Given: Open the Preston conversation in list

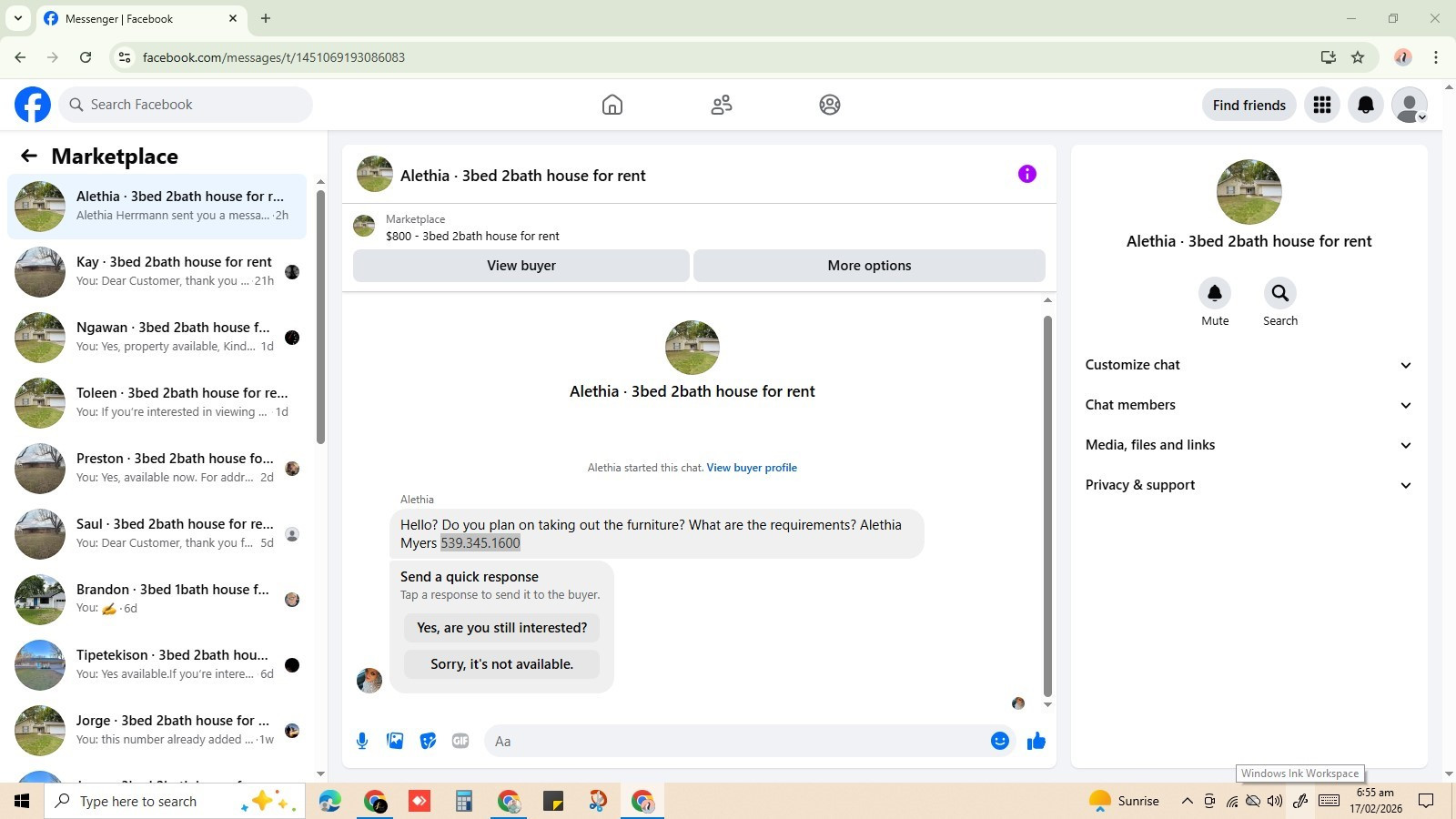Looking at the screenshot, I should [x=157, y=469].
